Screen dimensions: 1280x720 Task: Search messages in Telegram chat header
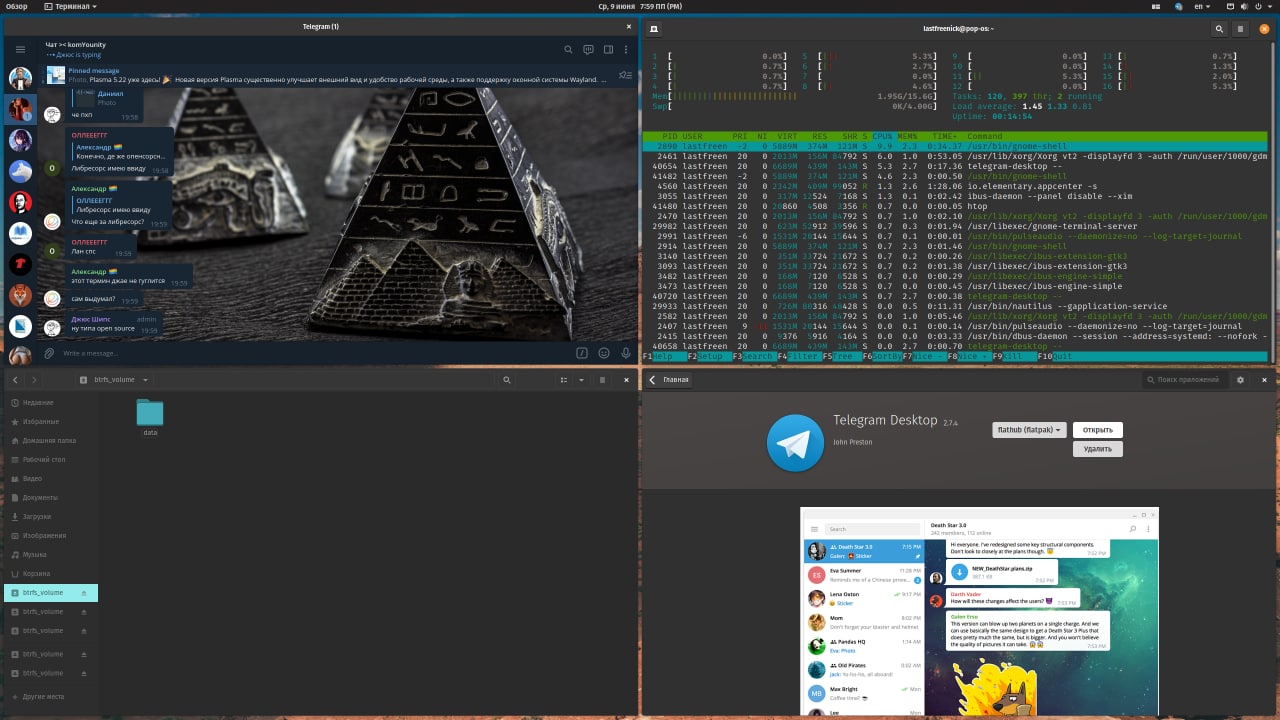pos(569,49)
